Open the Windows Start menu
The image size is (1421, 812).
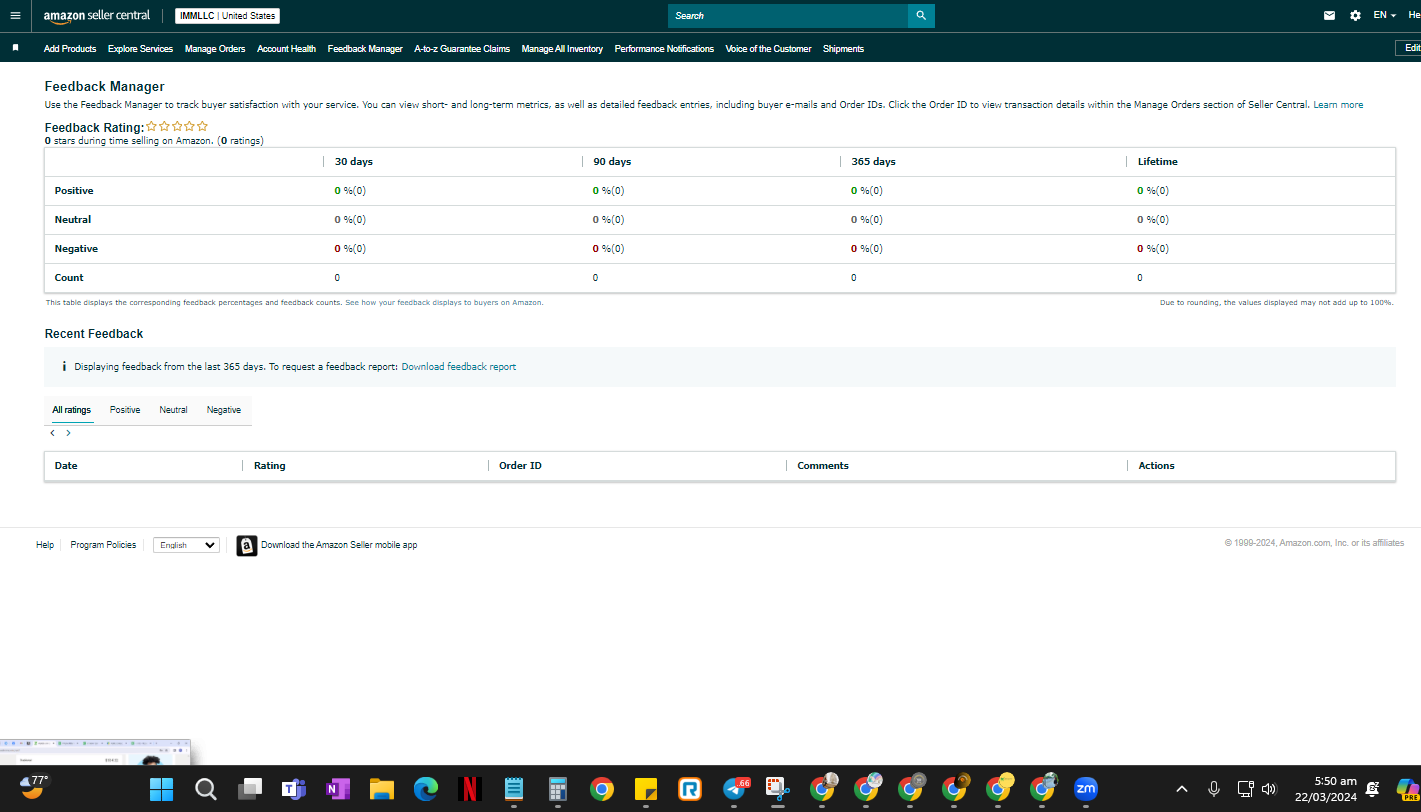tap(161, 789)
